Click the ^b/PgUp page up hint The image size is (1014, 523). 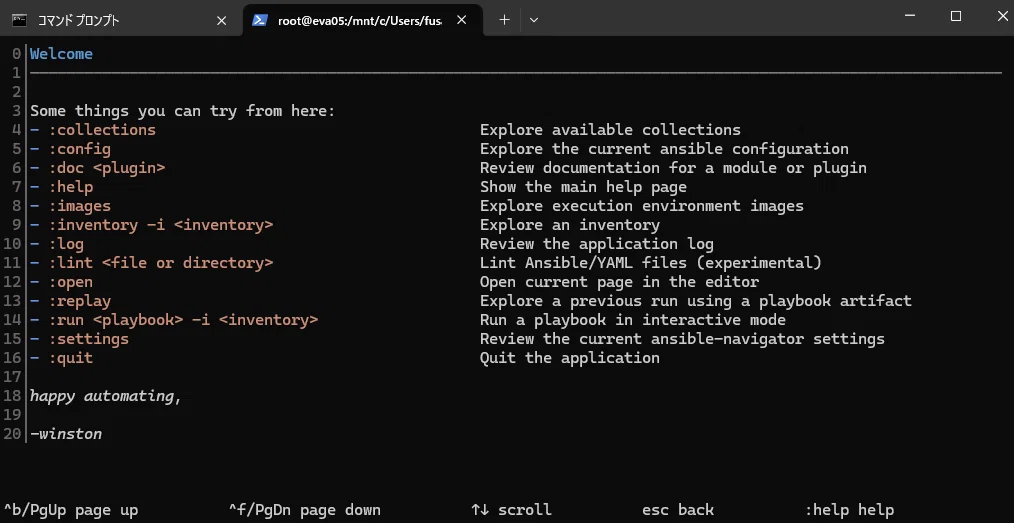point(71,510)
